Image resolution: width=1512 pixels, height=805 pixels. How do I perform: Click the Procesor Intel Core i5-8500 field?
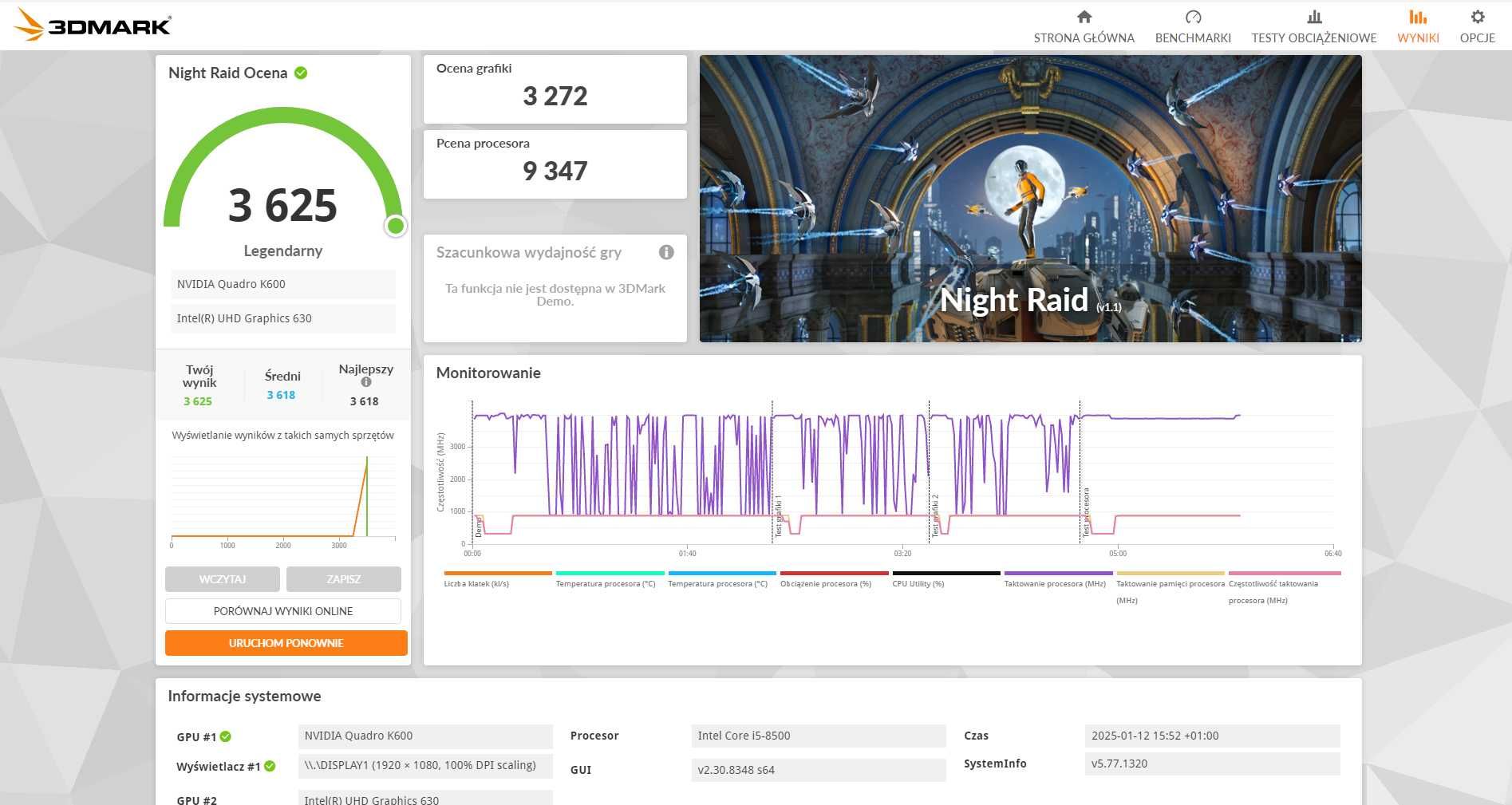(x=819, y=736)
